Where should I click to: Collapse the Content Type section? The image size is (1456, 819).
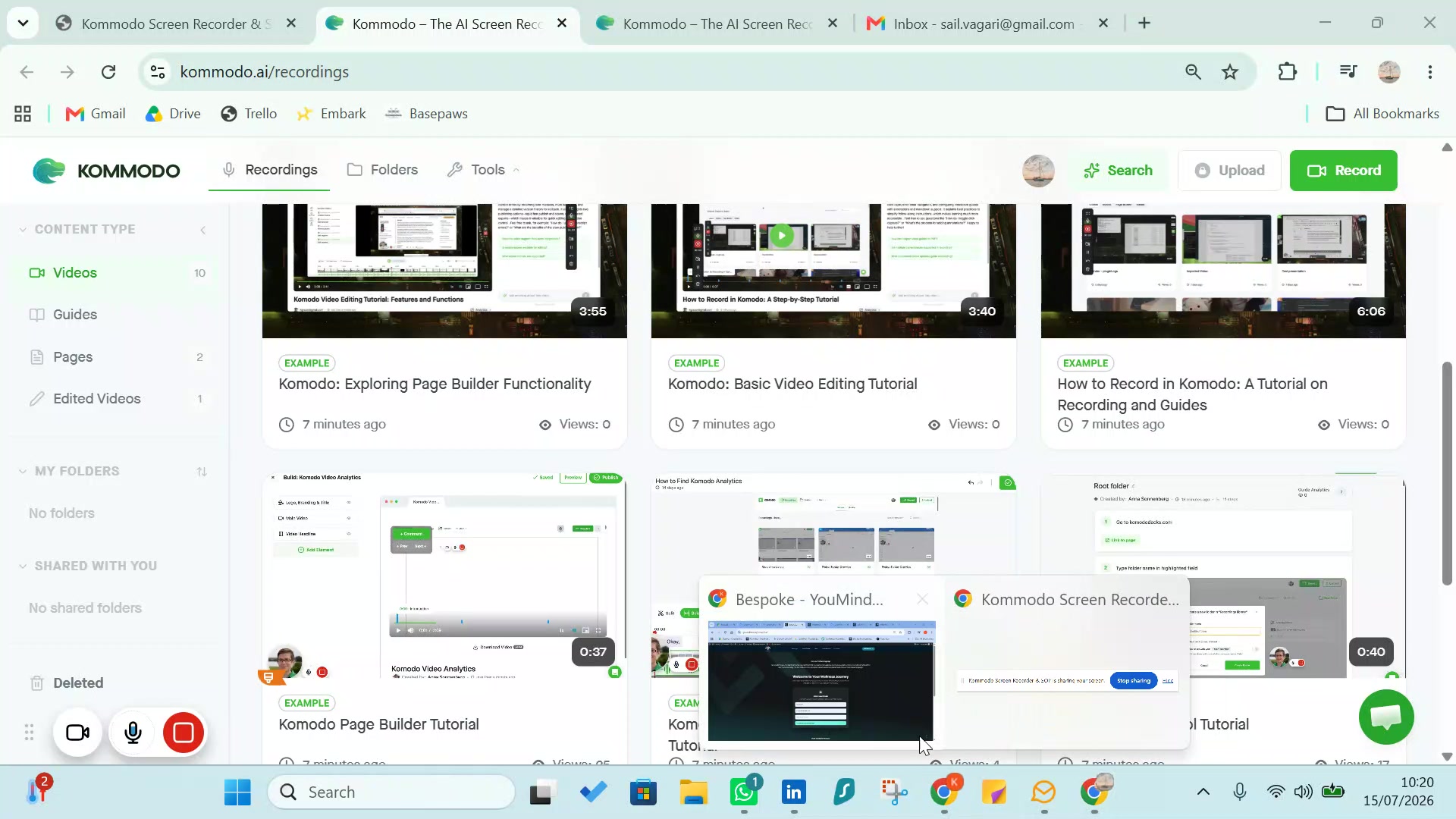coord(23,230)
